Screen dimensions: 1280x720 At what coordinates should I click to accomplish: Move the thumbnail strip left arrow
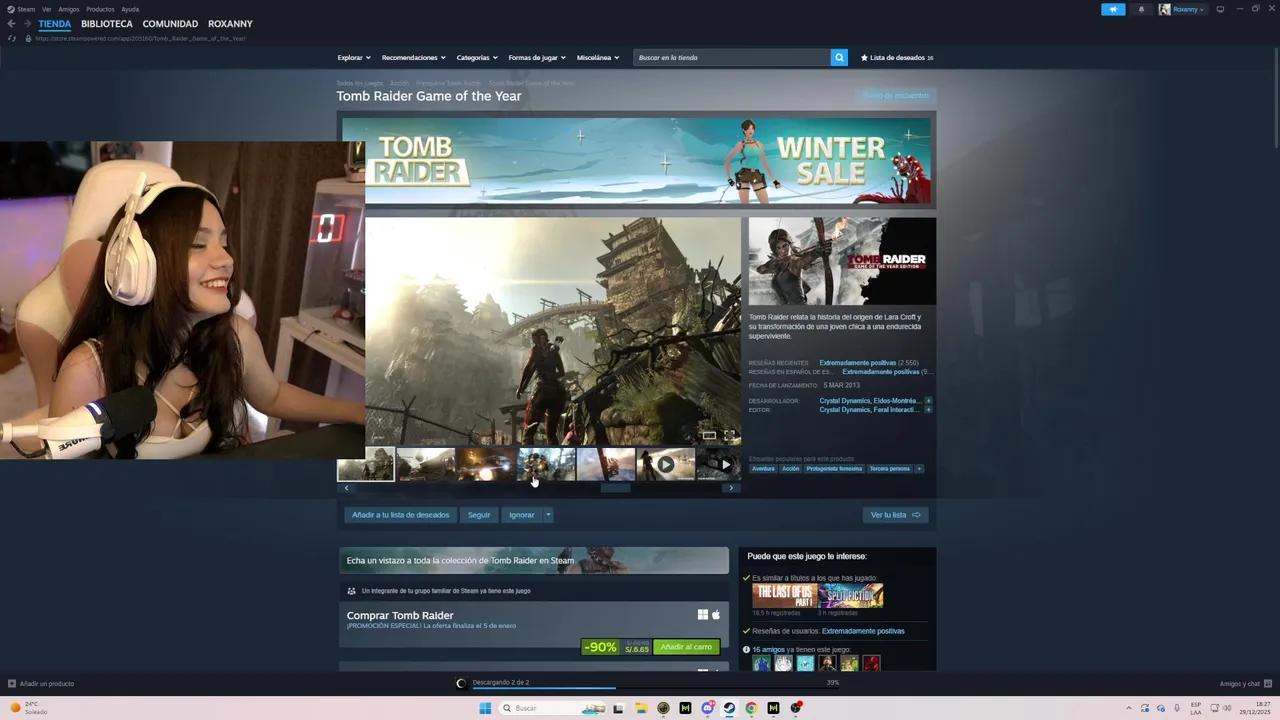(346, 488)
